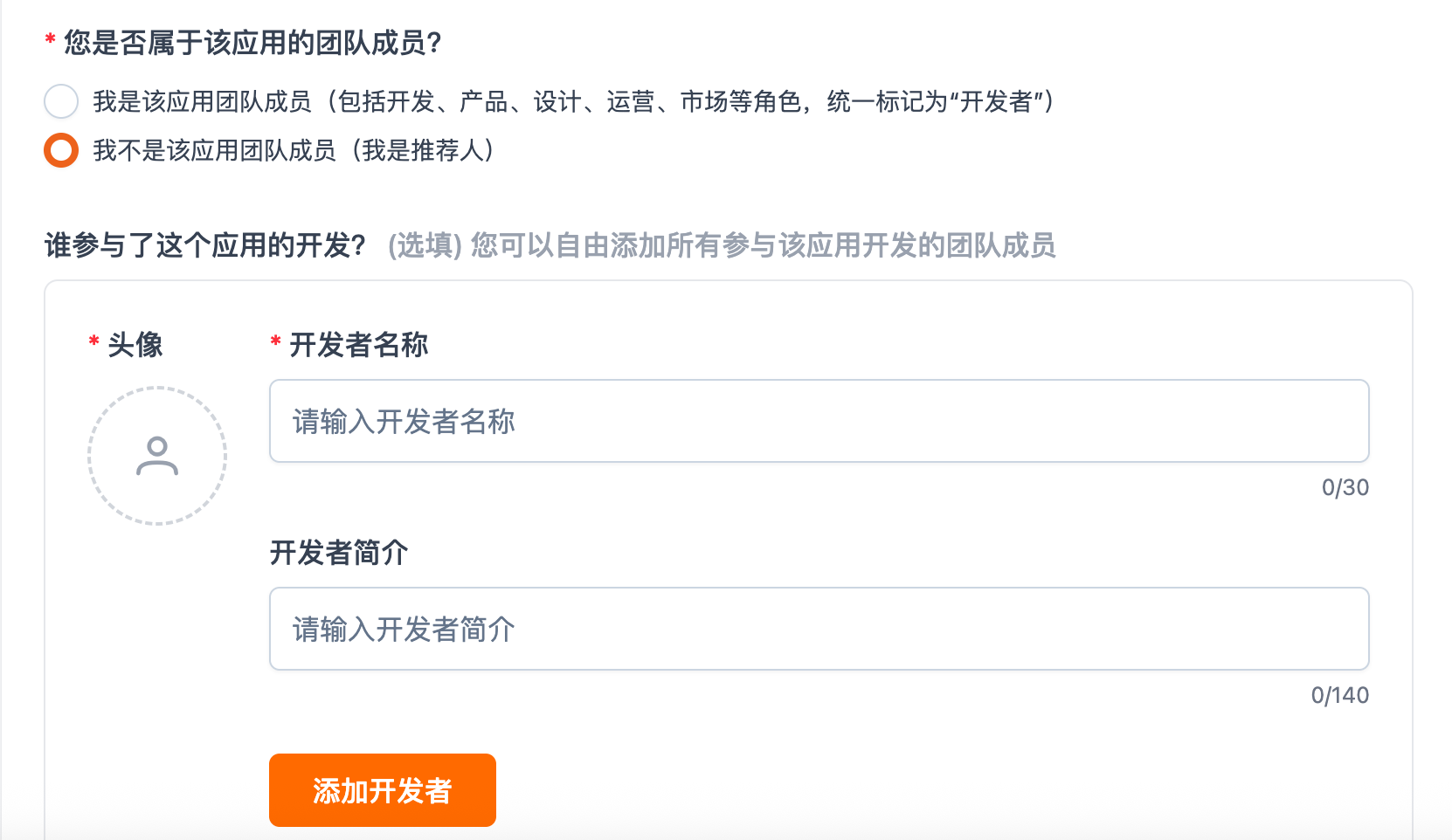This screenshot has height=840, width=1452.
Task: Click the person icon in the avatar placeholder
Action: pyautogui.click(x=157, y=456)
